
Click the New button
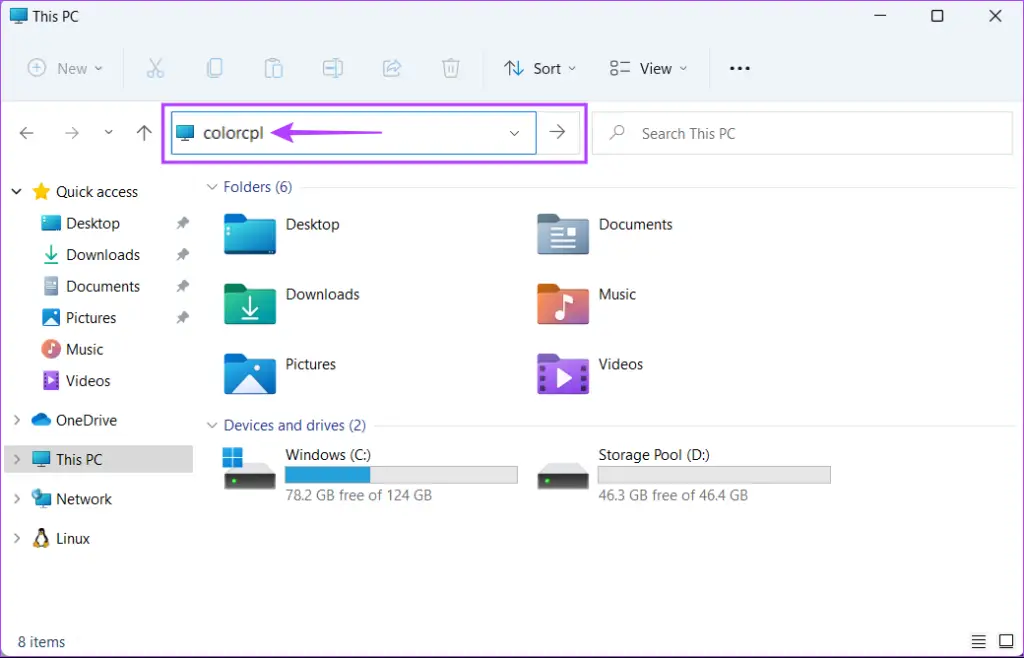pyautogui.click(x=65, y=68)
